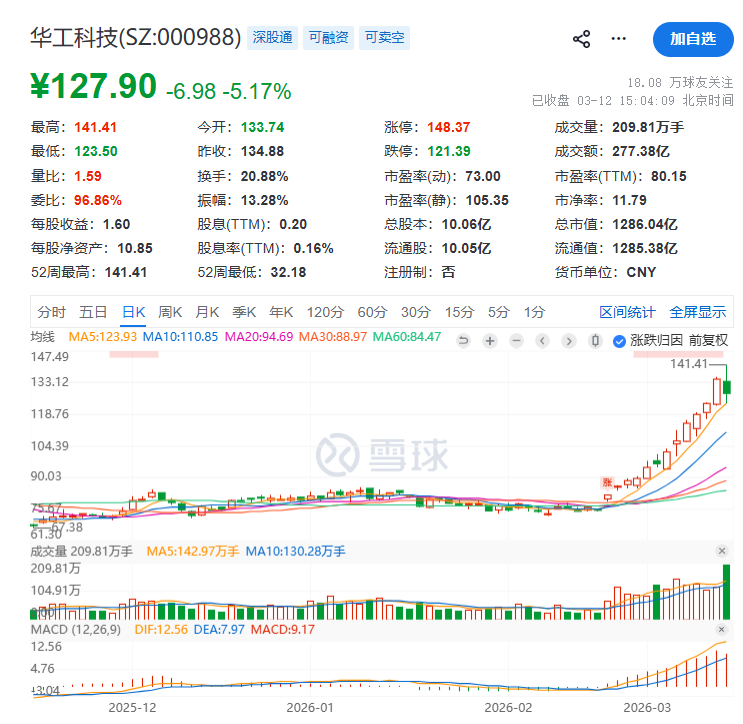Screen dimensions: 743x724
Task: Click the 成交量 209.81万手 panel label
Action: [82, 552]
